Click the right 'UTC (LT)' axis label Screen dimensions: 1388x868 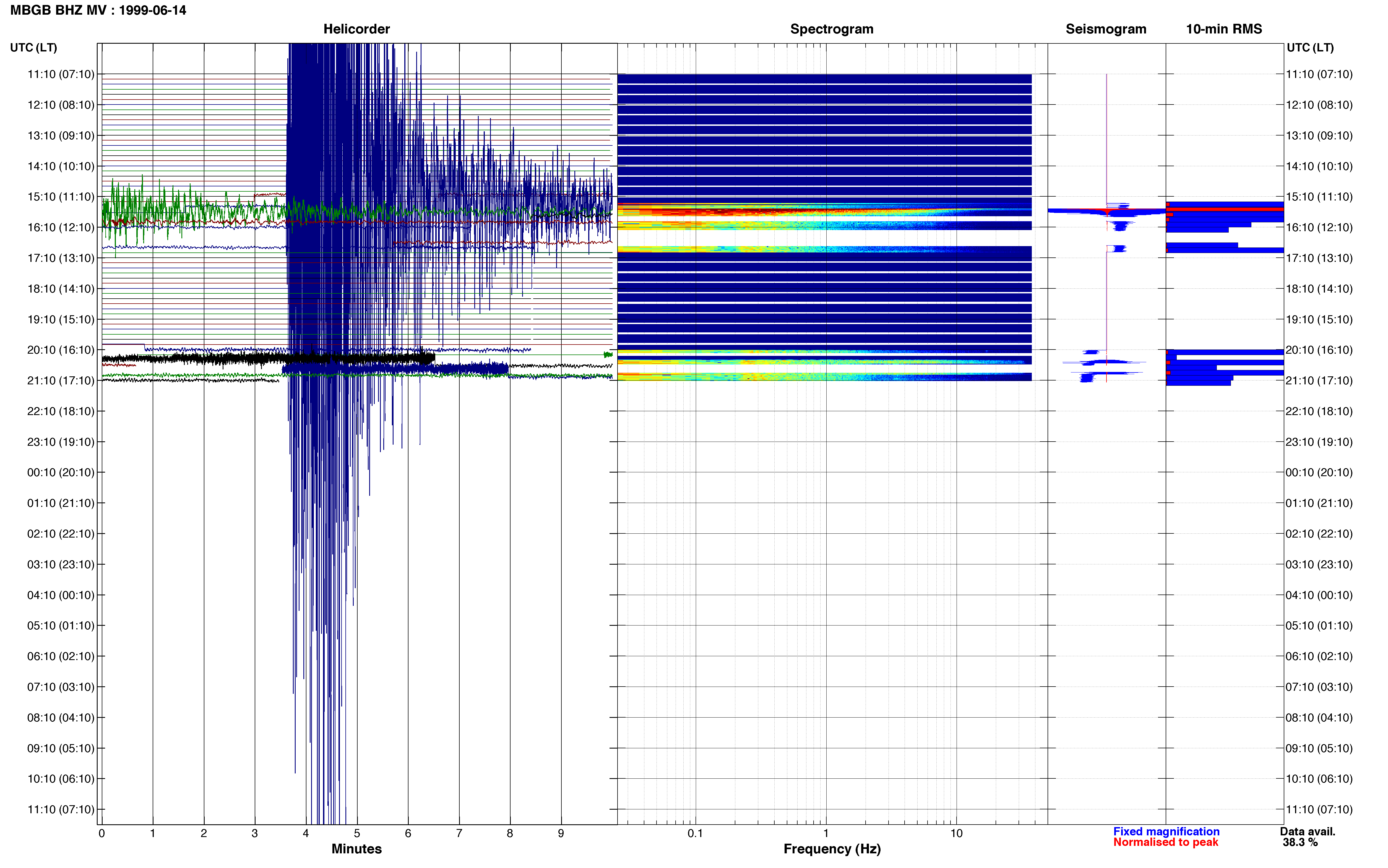[x=1310, y=48]
